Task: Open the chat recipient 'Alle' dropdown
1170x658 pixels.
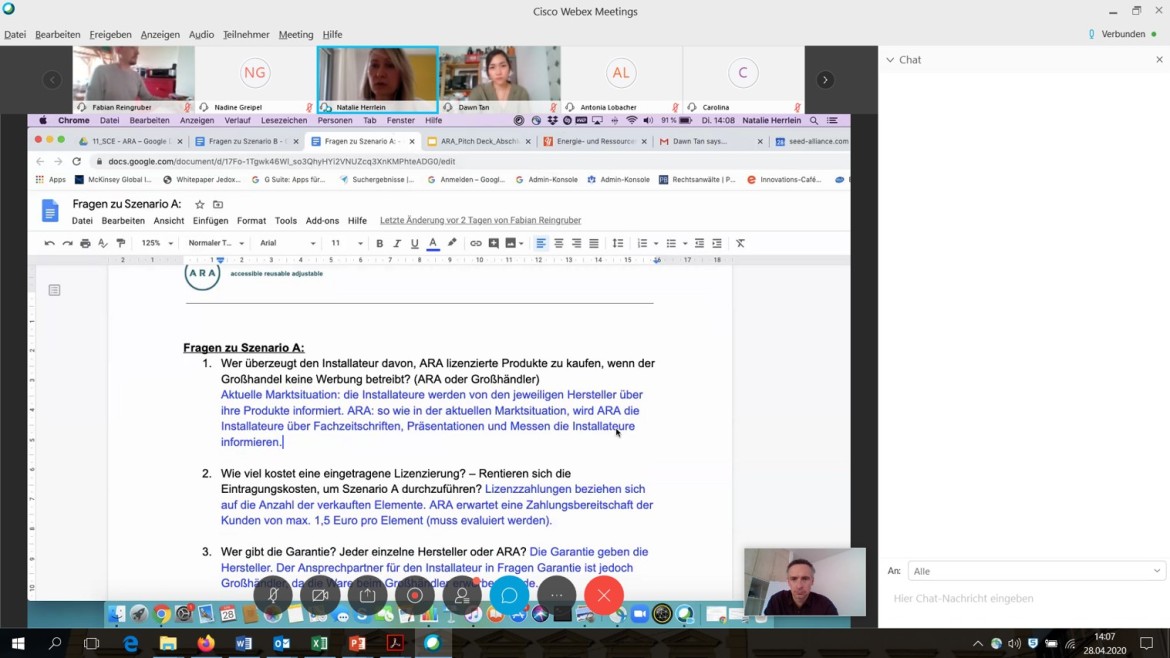Action: pos(1036,571)
